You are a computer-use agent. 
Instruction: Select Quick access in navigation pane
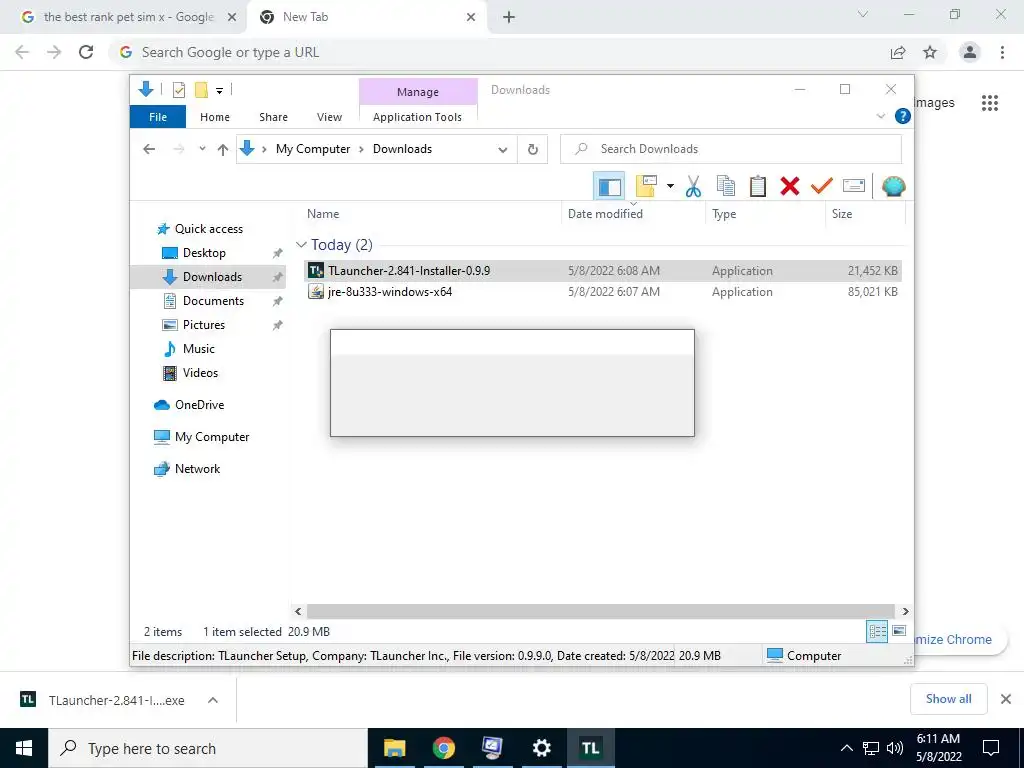pos(208,229)
